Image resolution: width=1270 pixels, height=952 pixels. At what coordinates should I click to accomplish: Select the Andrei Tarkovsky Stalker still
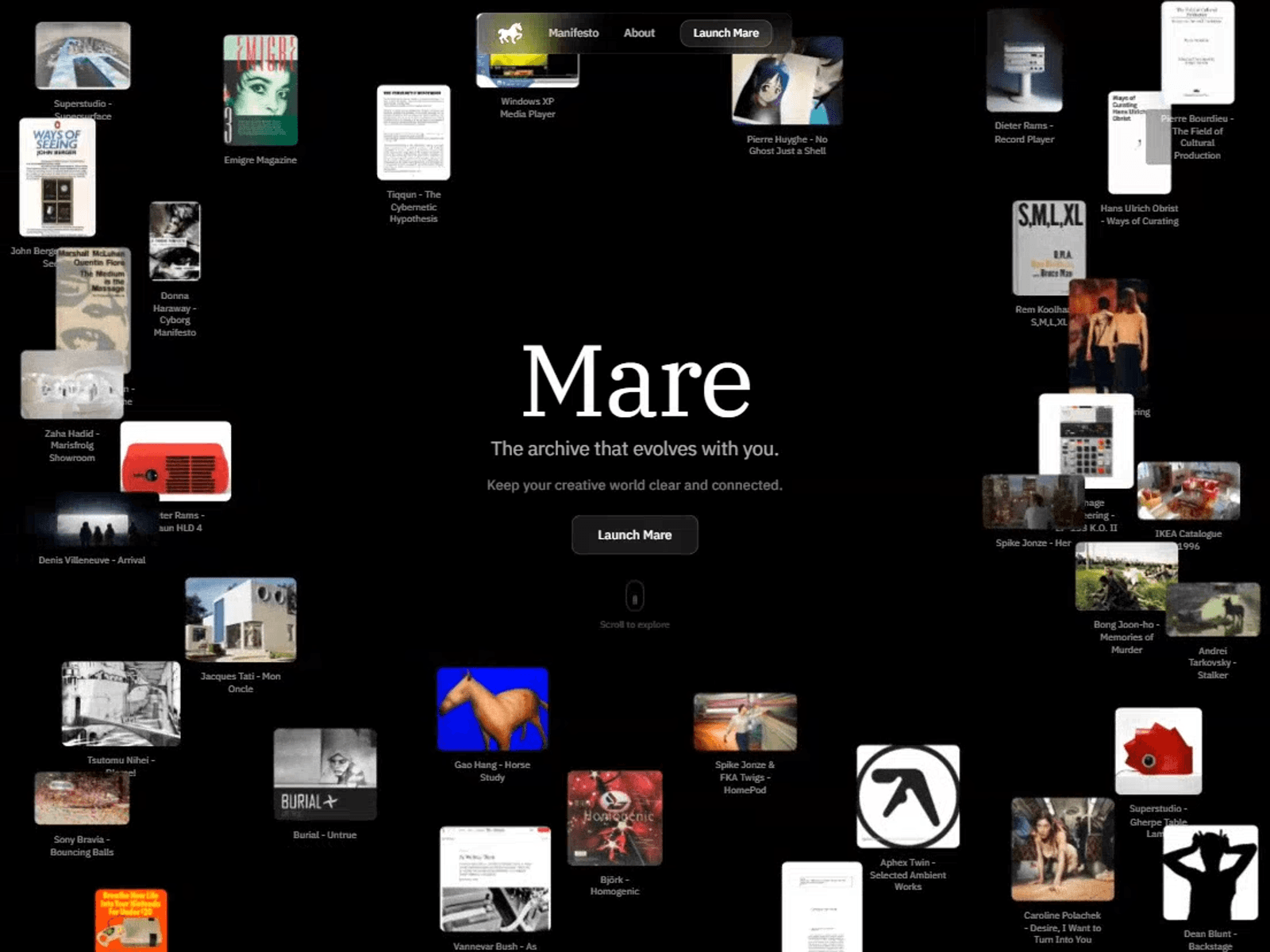tap(1212, 609)
